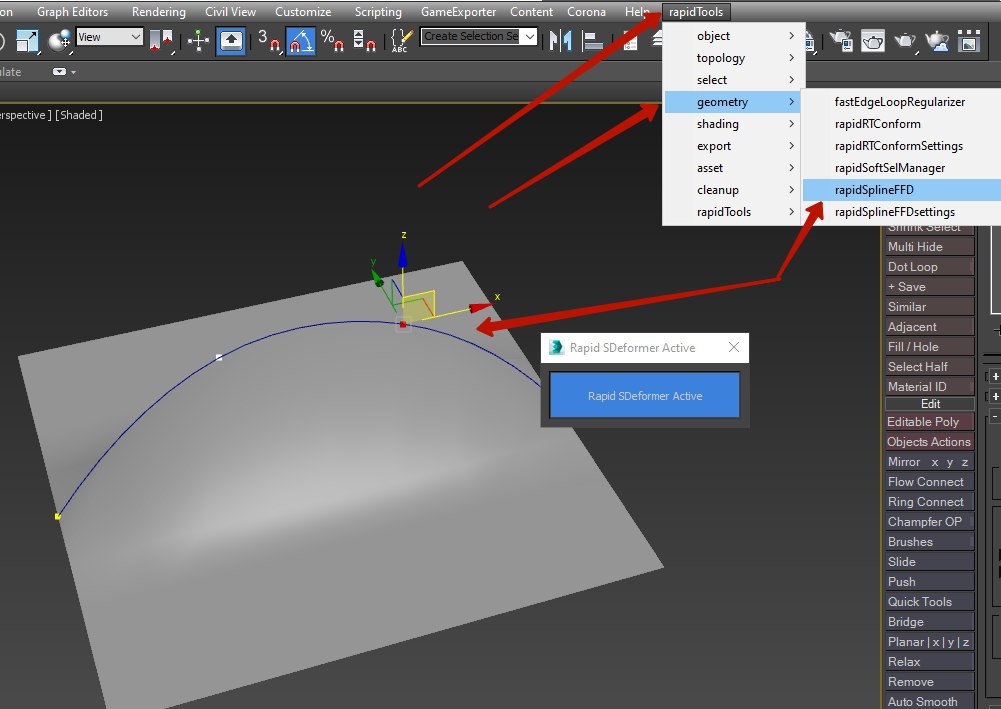
Task: Toggle 3D Snaps
Action: point(268,41)
